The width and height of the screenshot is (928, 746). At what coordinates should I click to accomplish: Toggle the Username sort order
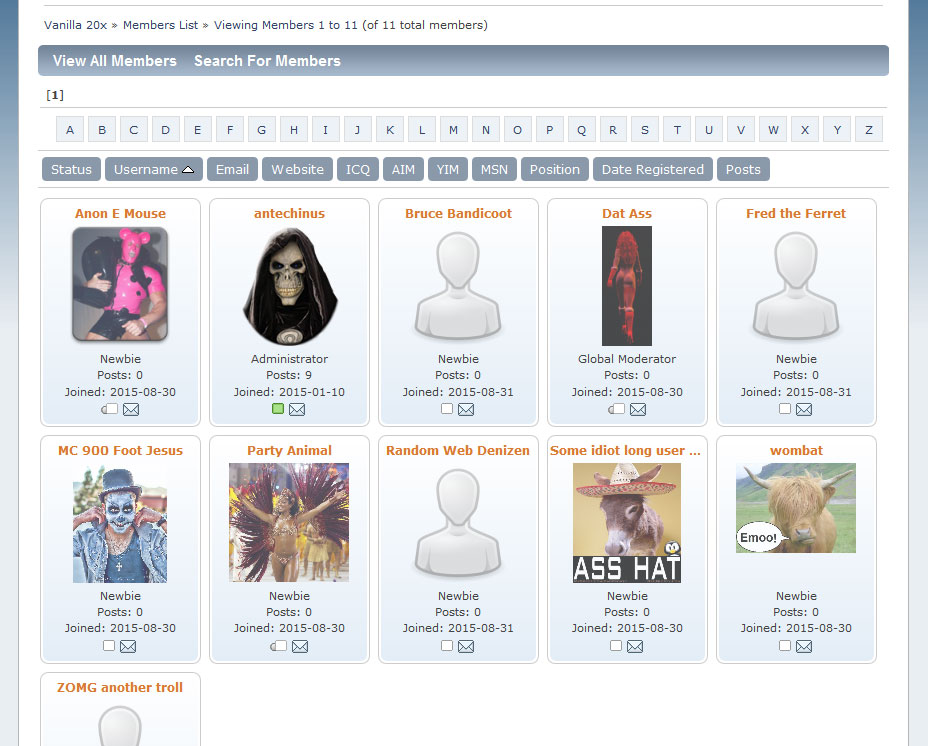(x=154, y=169)
